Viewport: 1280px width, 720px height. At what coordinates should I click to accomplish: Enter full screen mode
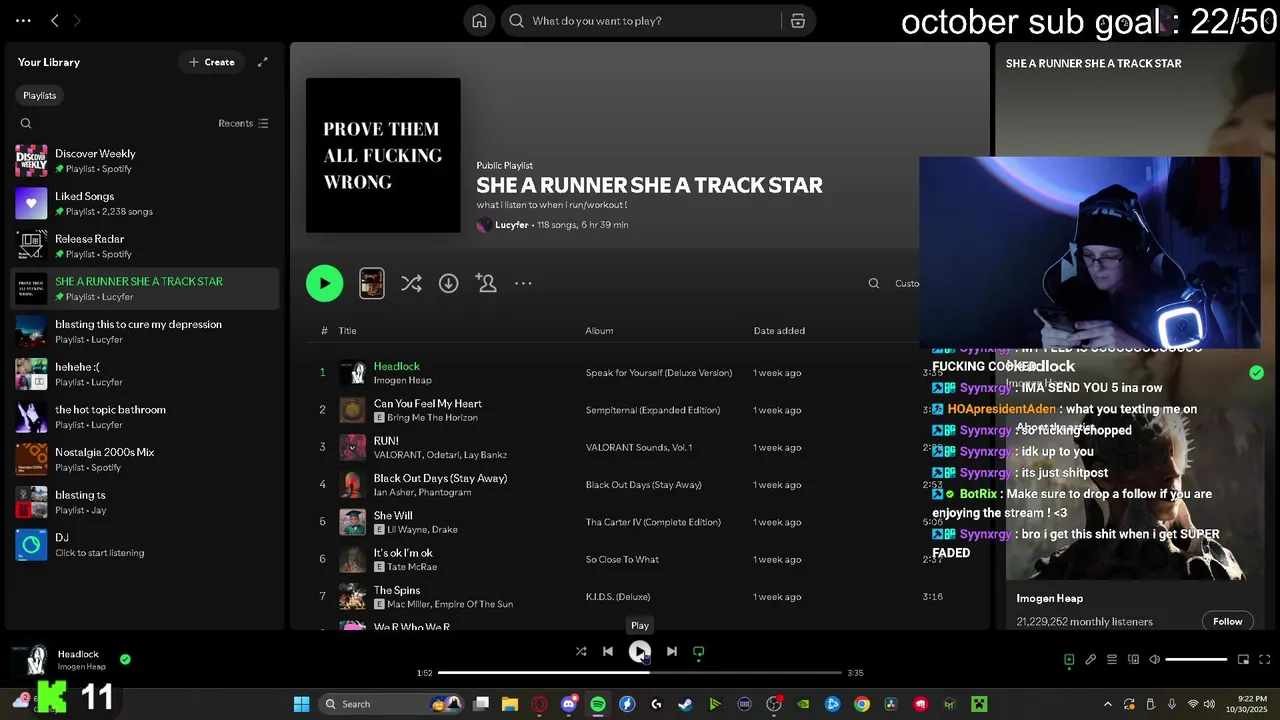1264,660
